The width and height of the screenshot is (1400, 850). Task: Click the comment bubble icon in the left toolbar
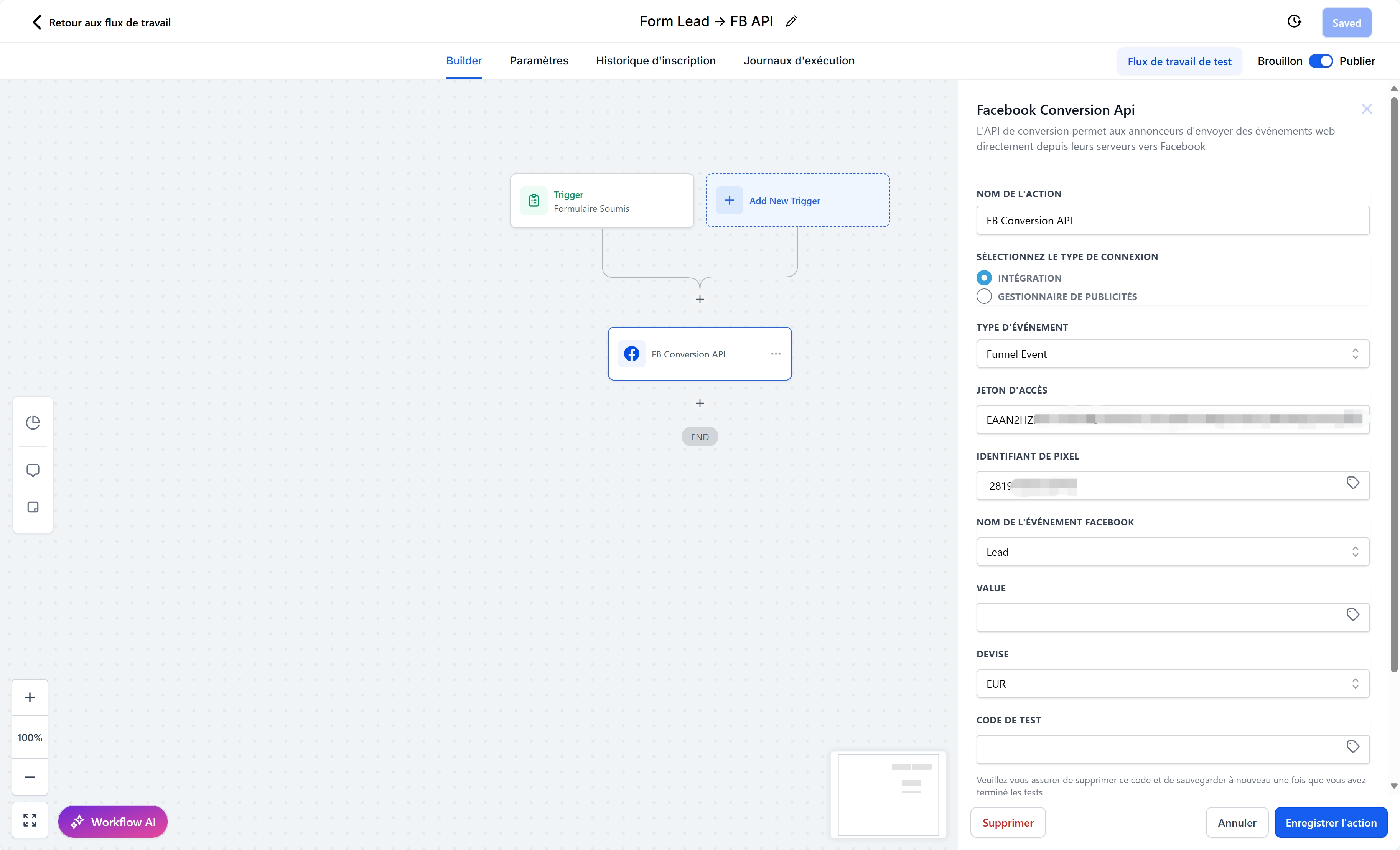point(33,470)
